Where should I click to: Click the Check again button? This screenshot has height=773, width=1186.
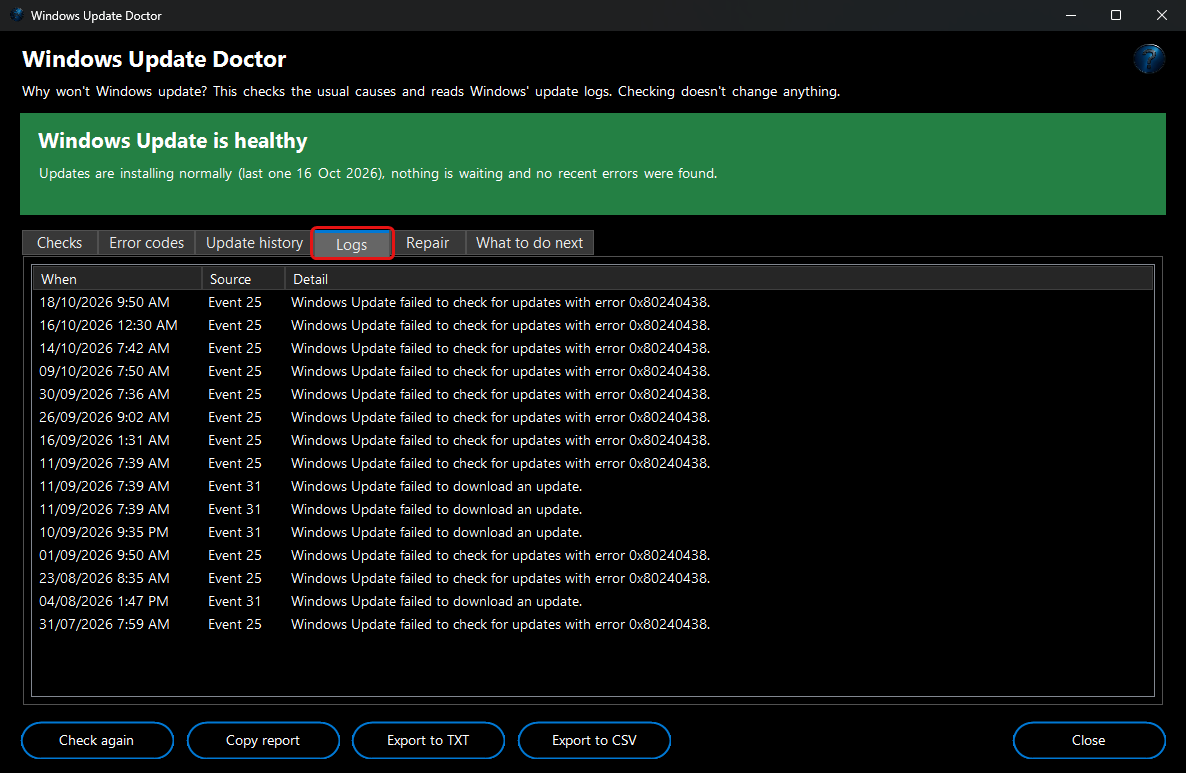97,740
